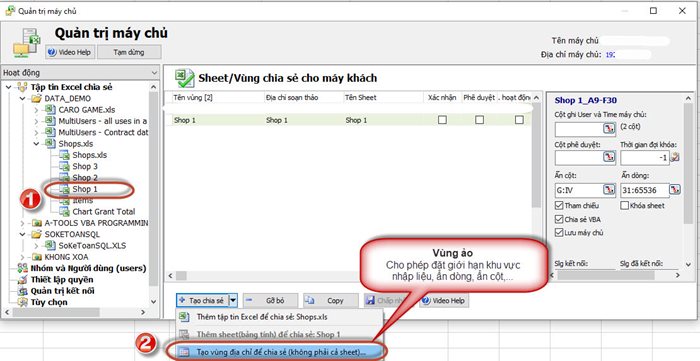
Task: Click question-mark icon on bottom Video Help button
Action: point(426,300)
